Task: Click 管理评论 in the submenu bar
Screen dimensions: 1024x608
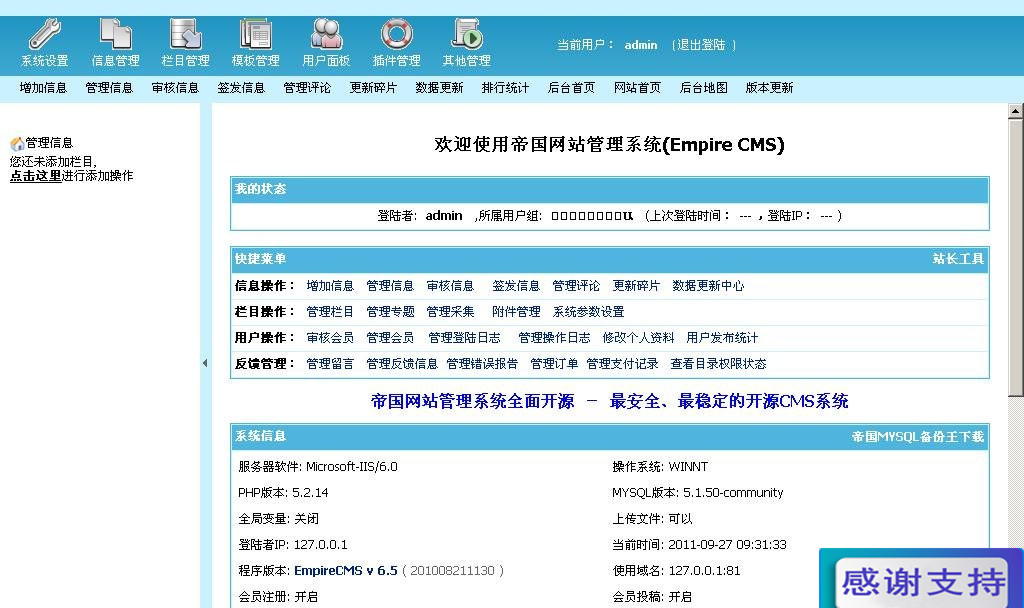Action: [307, 88]
